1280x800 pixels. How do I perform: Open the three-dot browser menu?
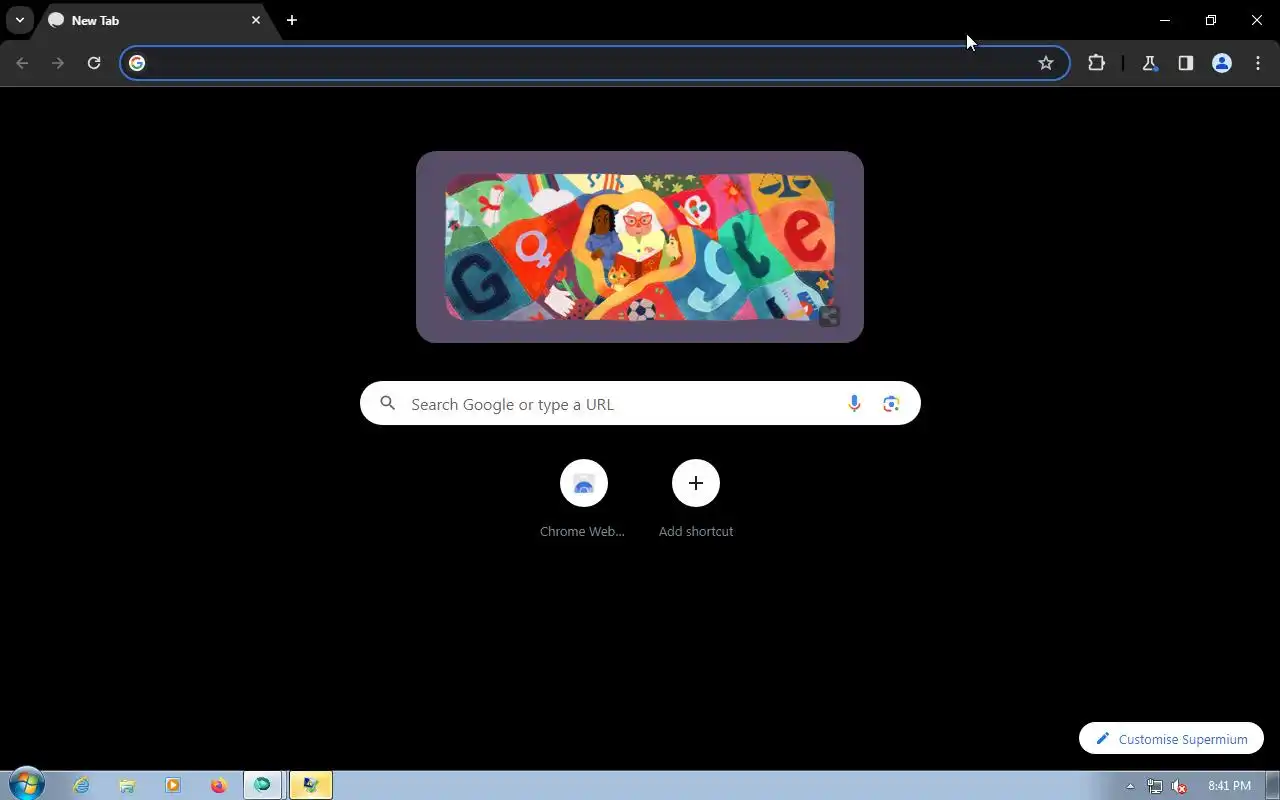(x=1257, y=63)
